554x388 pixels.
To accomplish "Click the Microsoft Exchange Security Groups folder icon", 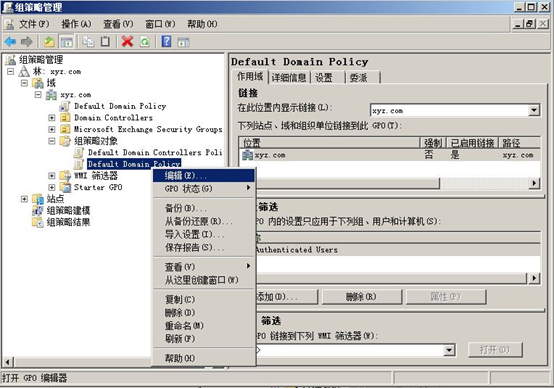I will 65,129.
